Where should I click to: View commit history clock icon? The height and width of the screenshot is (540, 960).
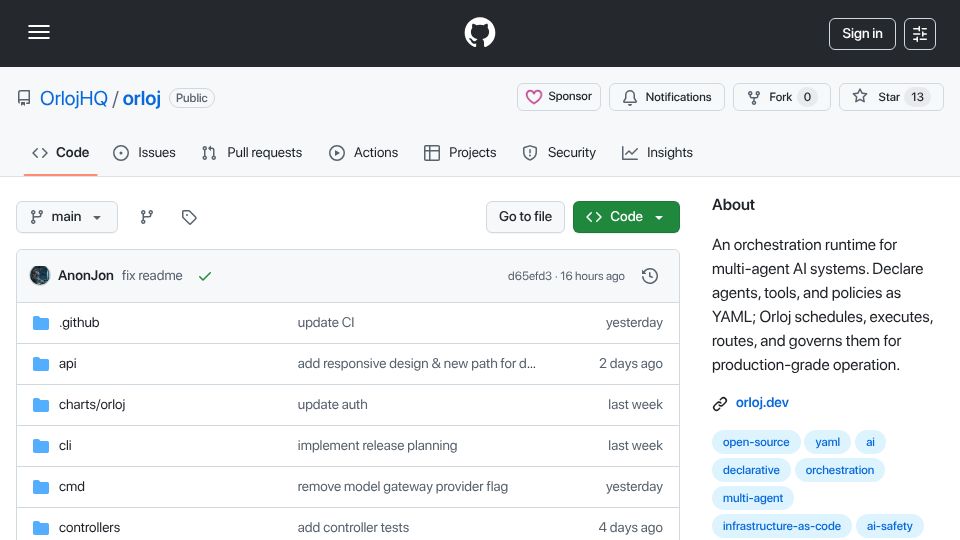[x=650, y=276]
